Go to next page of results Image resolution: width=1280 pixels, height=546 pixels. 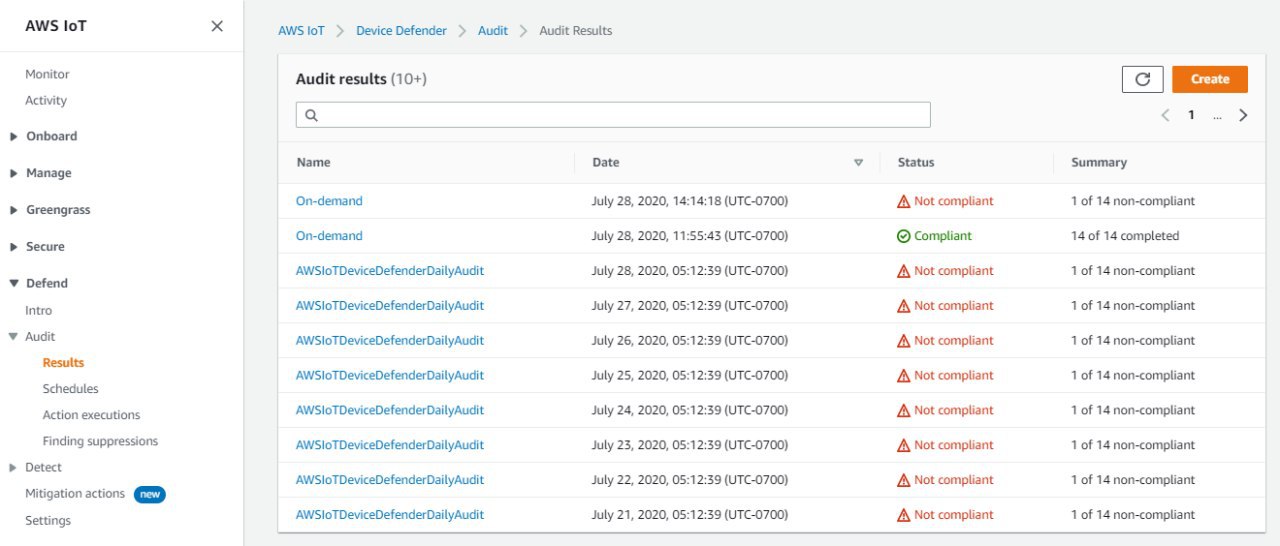(x=1243, y=115)
